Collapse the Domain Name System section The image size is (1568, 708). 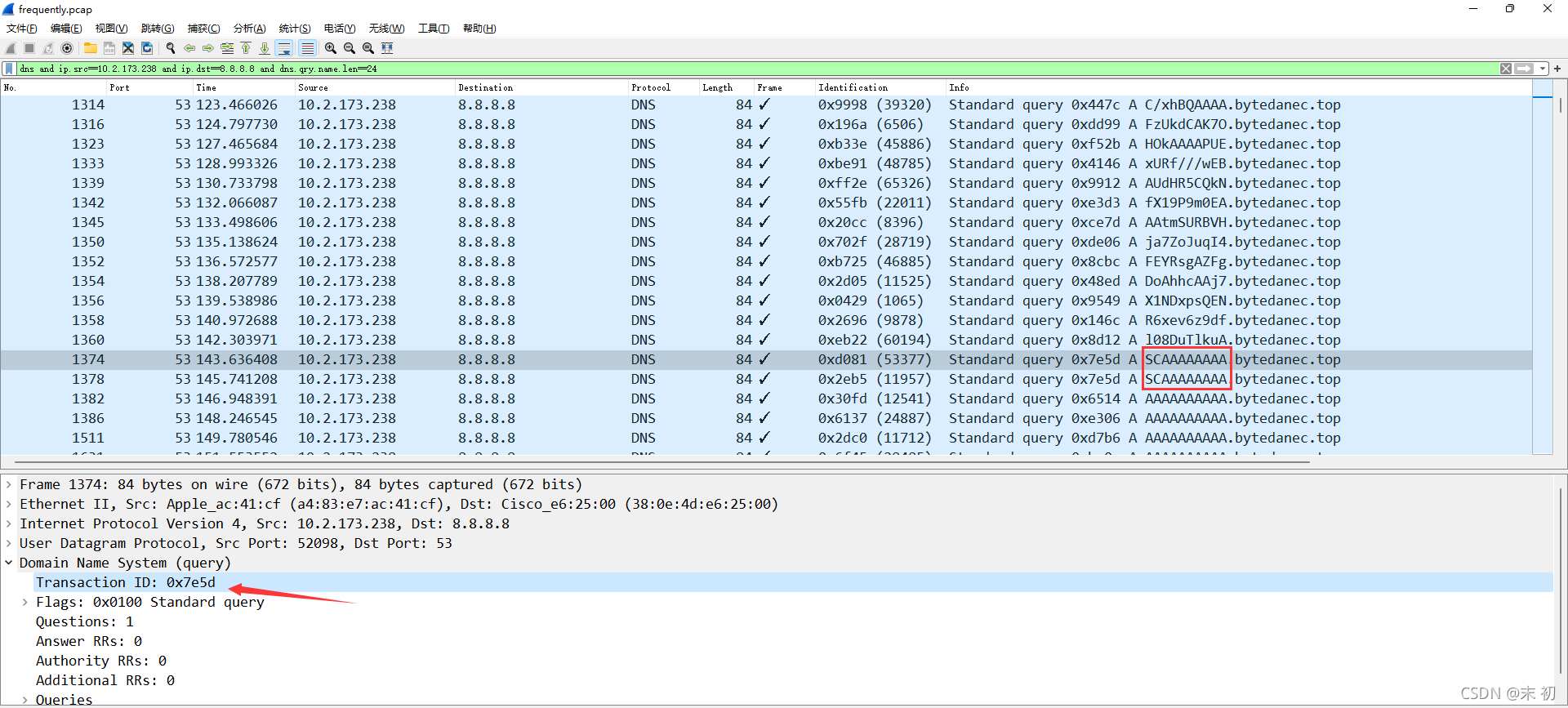pyautogui.click(x=8, y=563)
